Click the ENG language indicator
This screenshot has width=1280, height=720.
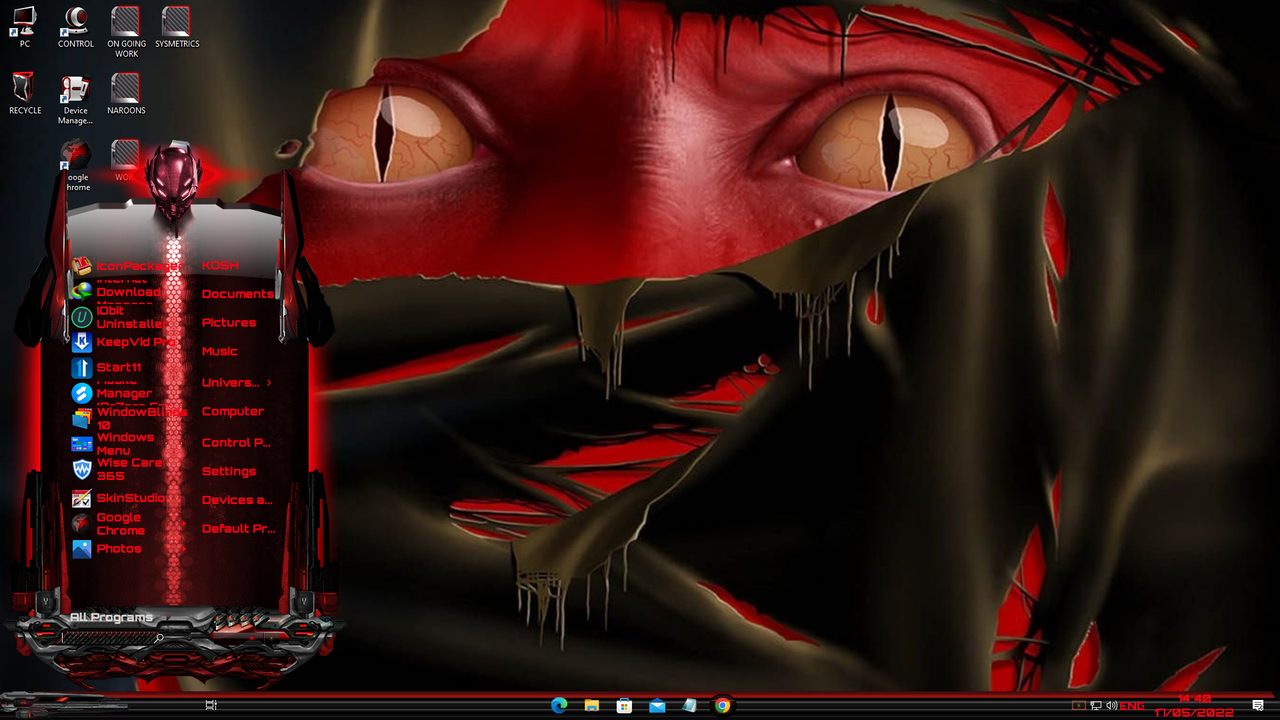[x=1132, y=706]
